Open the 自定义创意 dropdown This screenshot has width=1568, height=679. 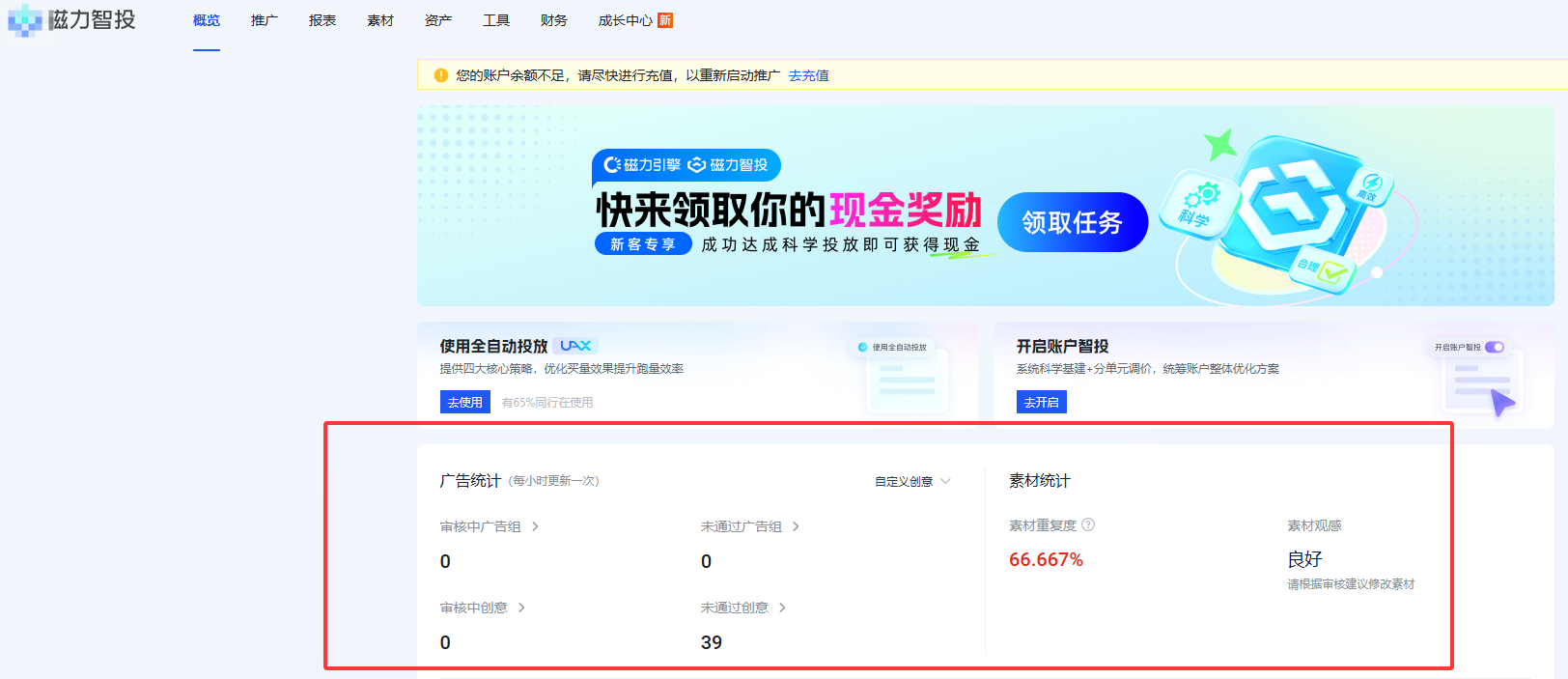(x=912, y=481)
